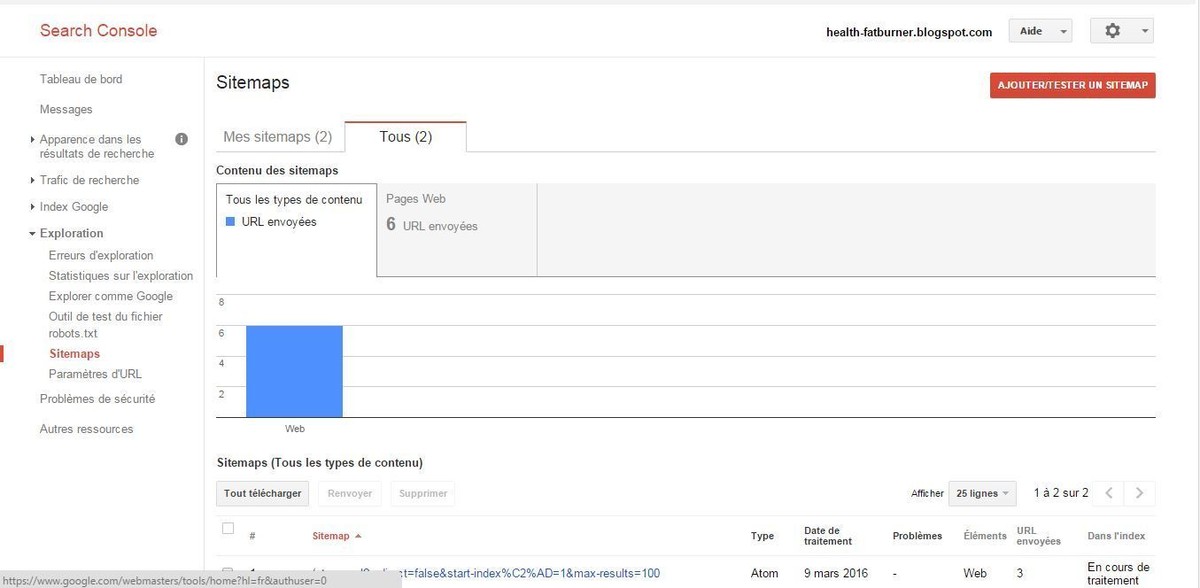Click the info icon beside Apparence
Screen dimensions: 1200x588
pos(182,140)
